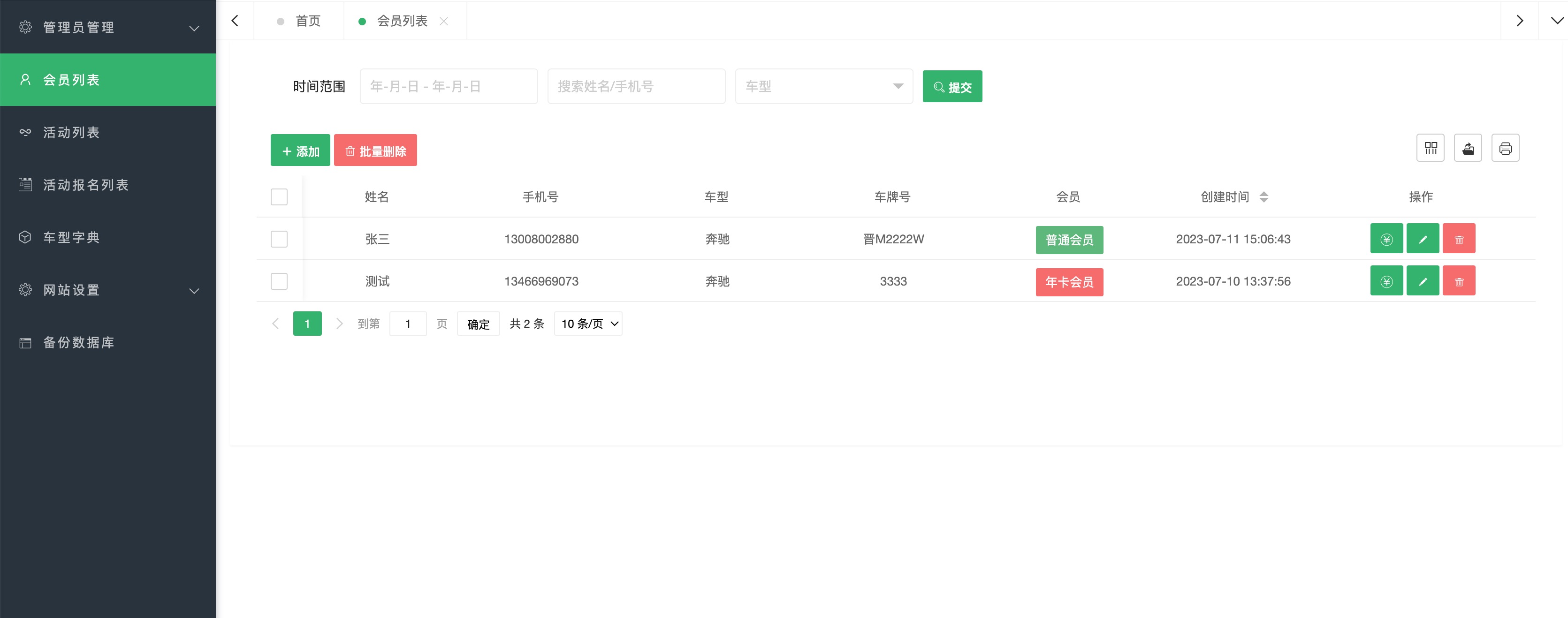This screenshot has width=1568, height=618.
Task: Click the edit pencil icon for 张三
Action: pos(1423,239)
